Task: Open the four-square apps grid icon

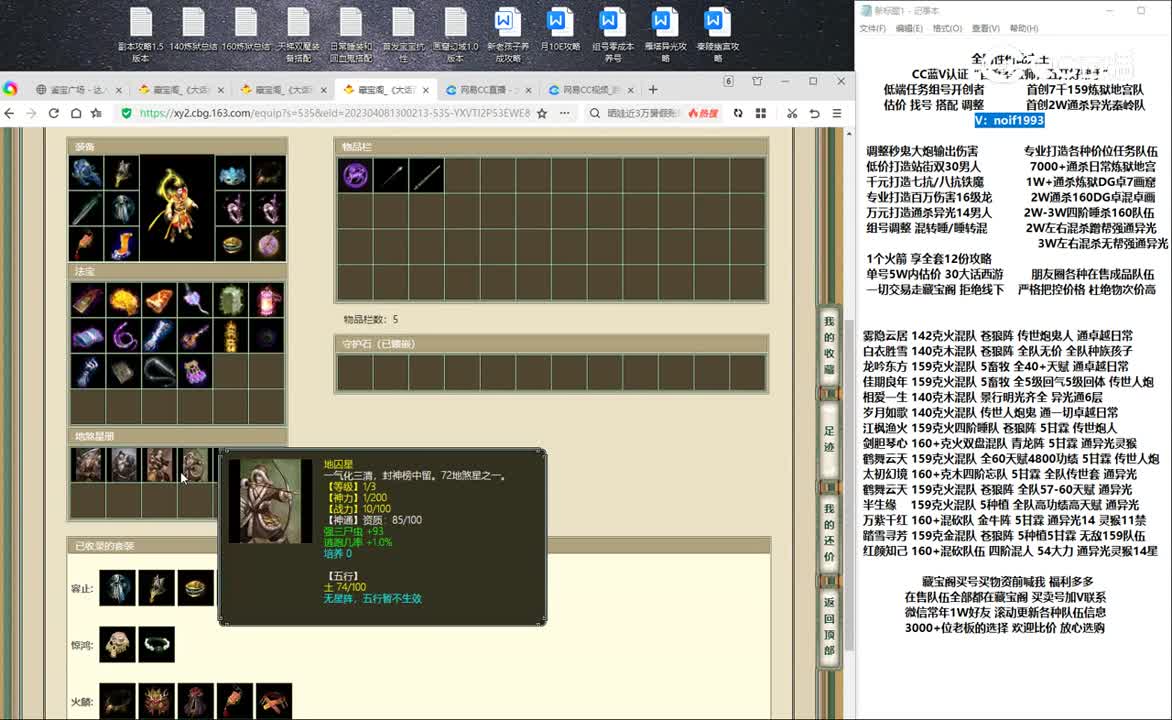Action: pos(761,113)
